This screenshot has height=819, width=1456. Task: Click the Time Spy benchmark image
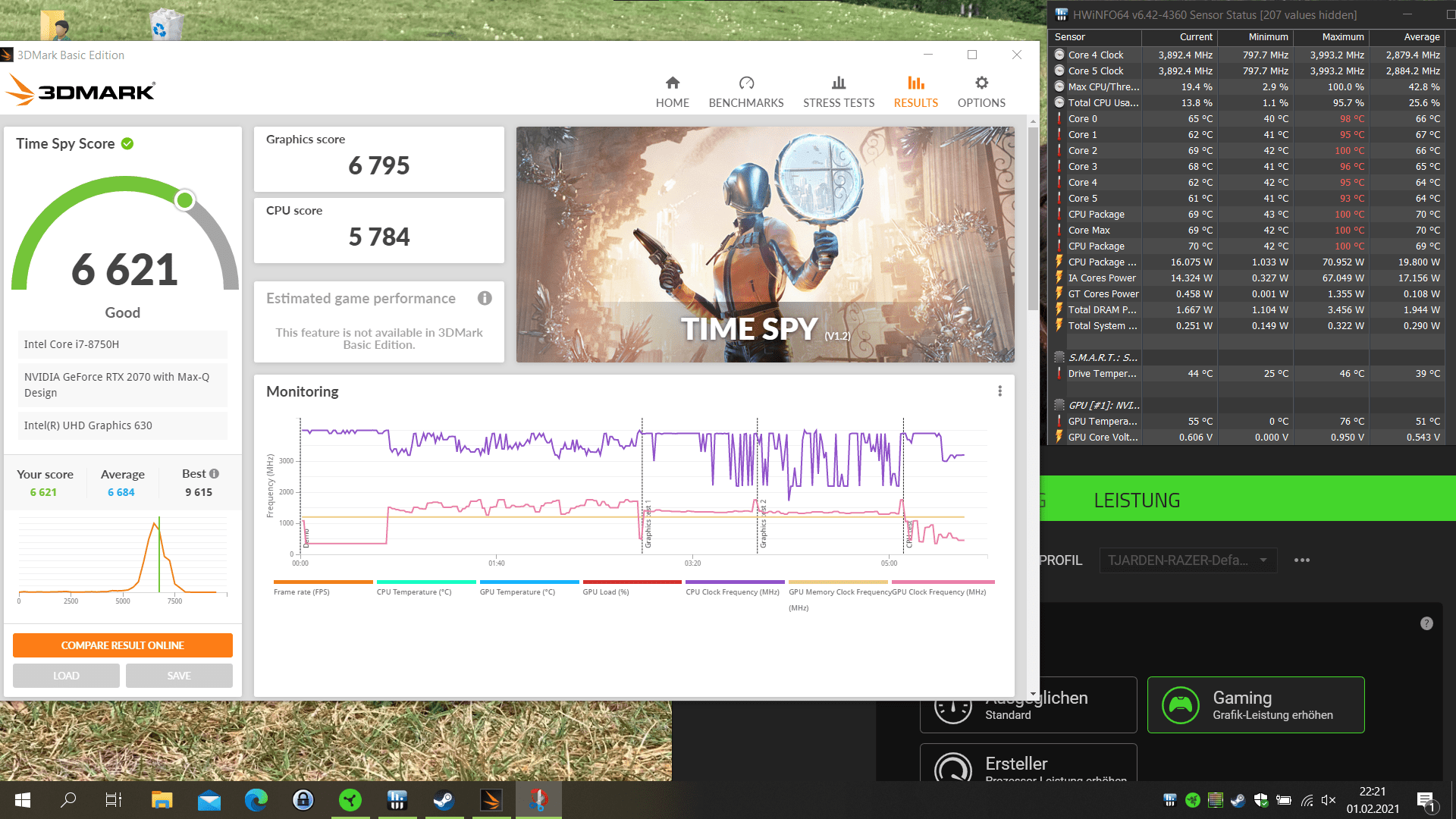(765, 244)
